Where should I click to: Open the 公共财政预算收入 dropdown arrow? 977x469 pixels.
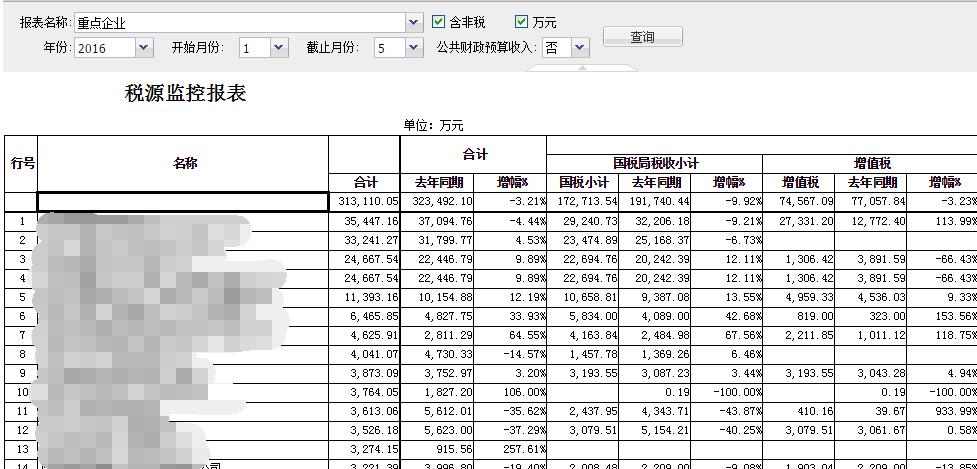coord(580,47)
